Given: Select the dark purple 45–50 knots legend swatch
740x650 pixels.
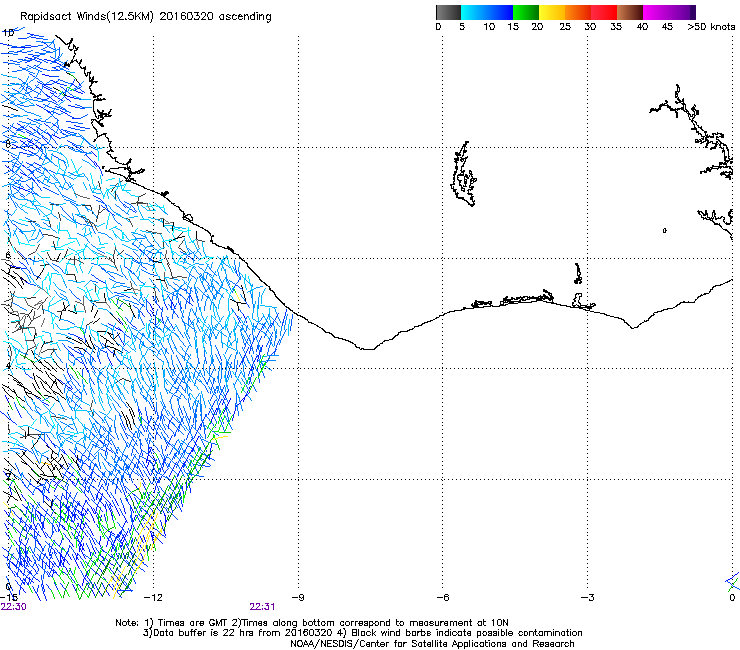Looking at the screenshot, I should pyautogui.click(x=682, y=12).
